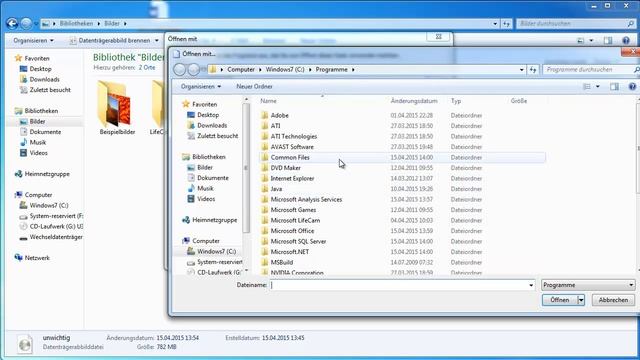
Task: Open the Öffnen button split arrow
Action: tap(581, 300)
